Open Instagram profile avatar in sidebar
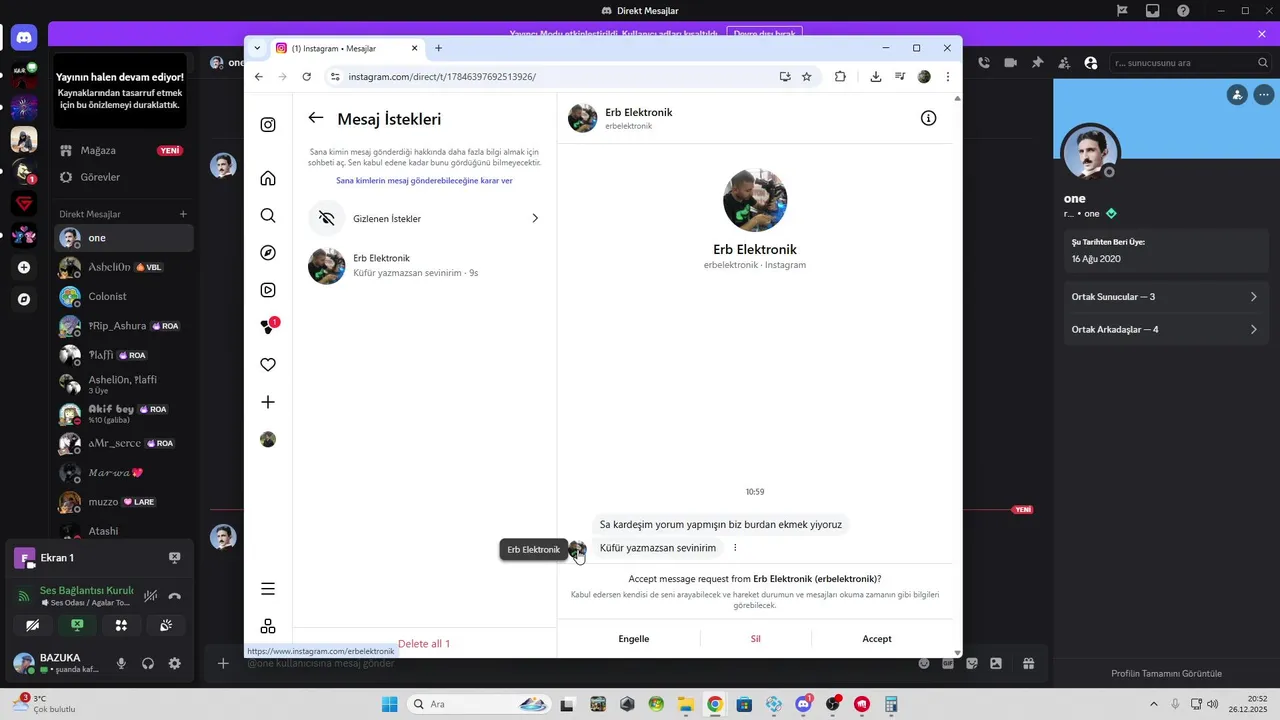1280x720 pixels. [x=268, y=439]
